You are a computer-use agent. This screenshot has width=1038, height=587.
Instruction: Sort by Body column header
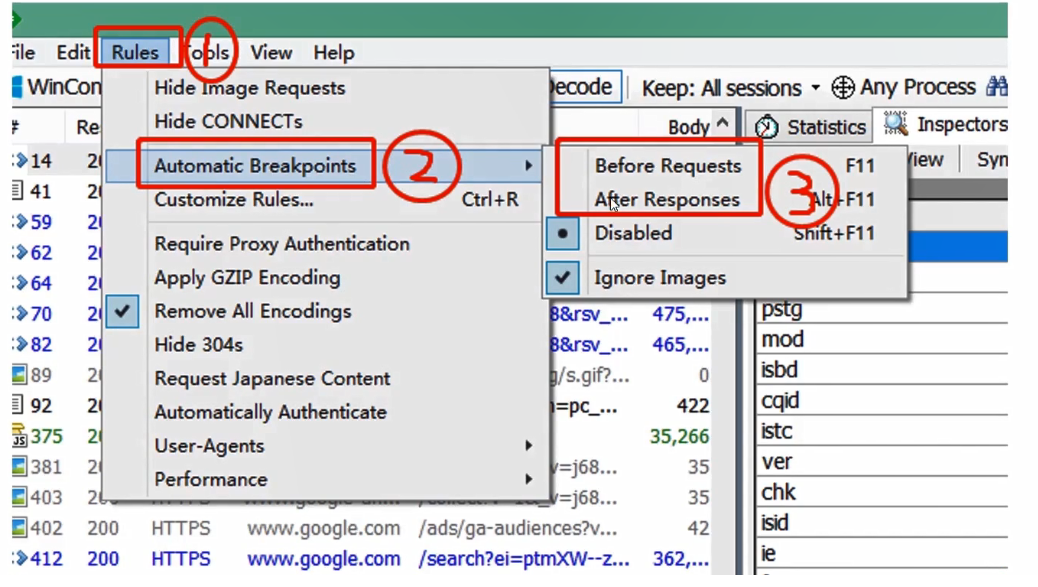pyautogui.click(x=688, y=126)
